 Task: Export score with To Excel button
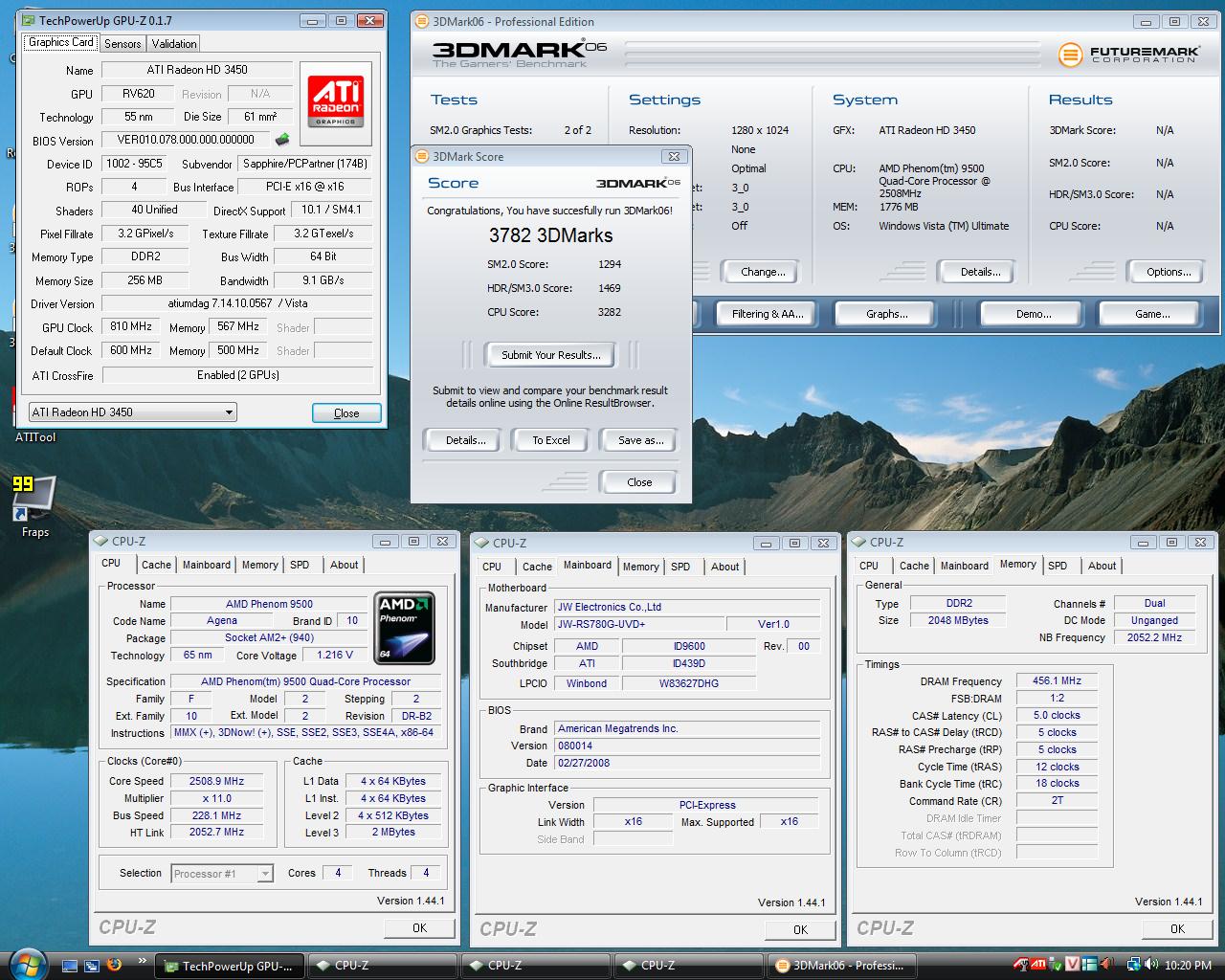[551, 440]
